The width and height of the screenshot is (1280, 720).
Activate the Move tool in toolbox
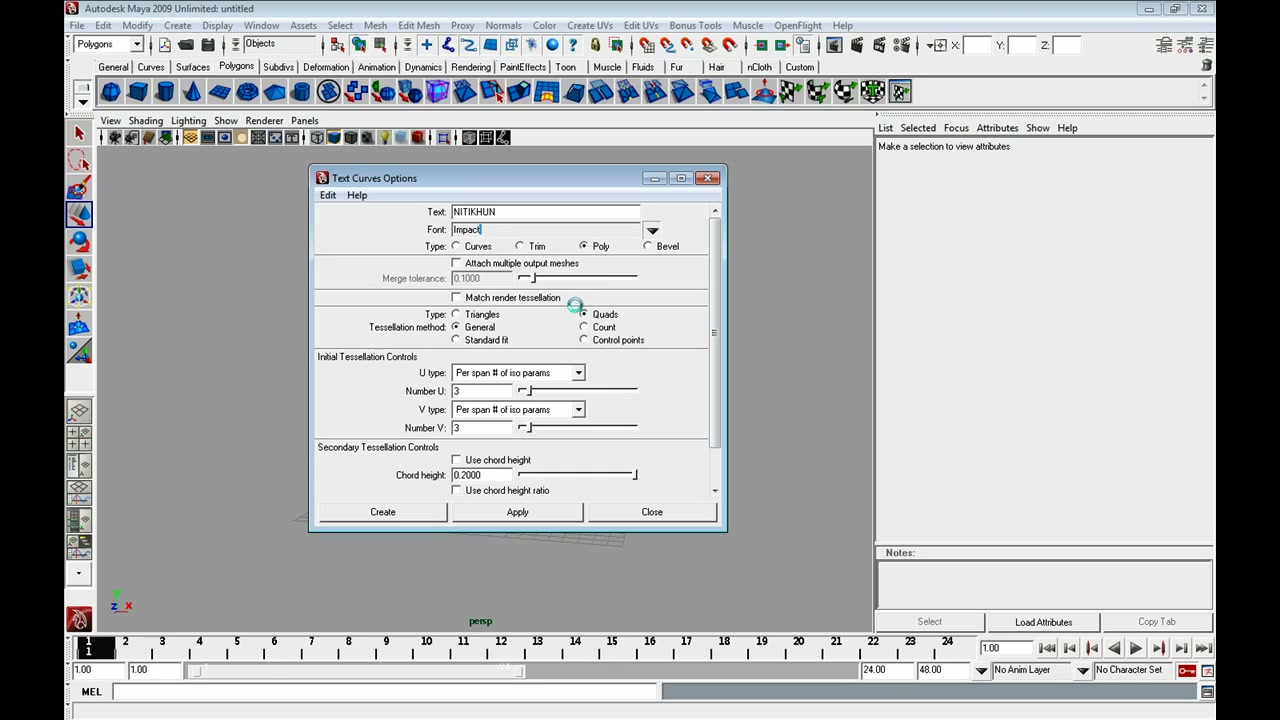(79, 214)
